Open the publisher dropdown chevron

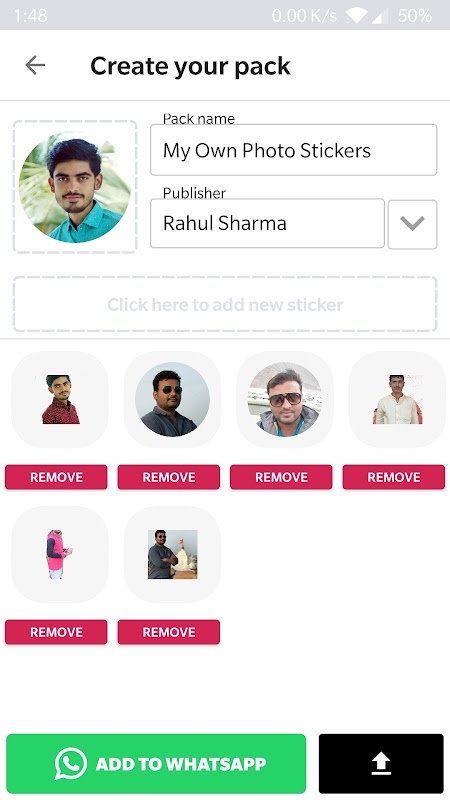pyautogui.click(x=412, y=224)
